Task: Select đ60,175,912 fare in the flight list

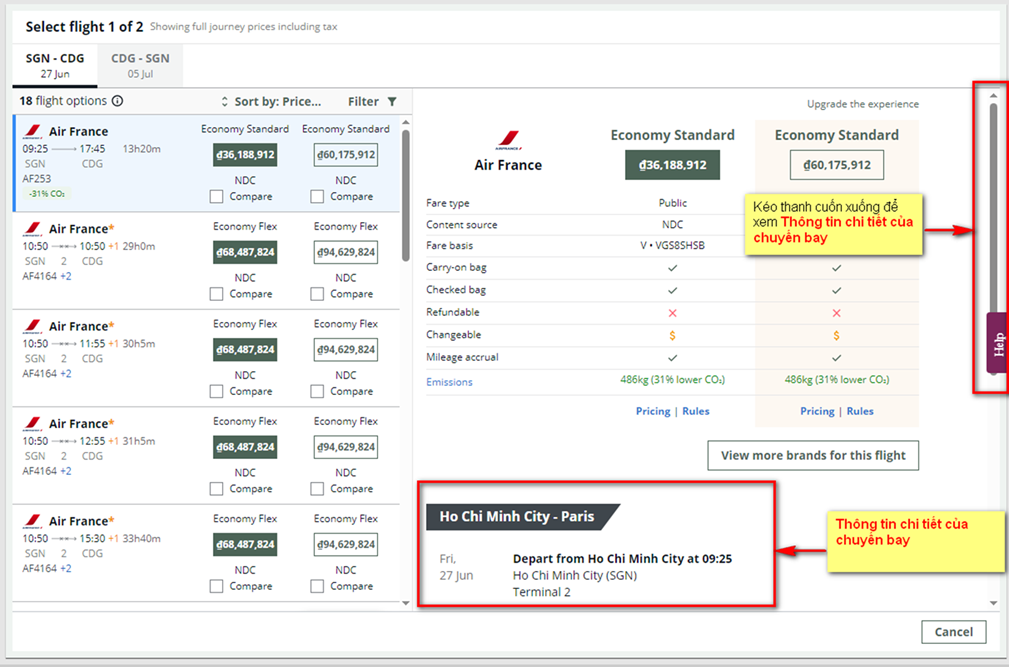Action: [346, 155]
